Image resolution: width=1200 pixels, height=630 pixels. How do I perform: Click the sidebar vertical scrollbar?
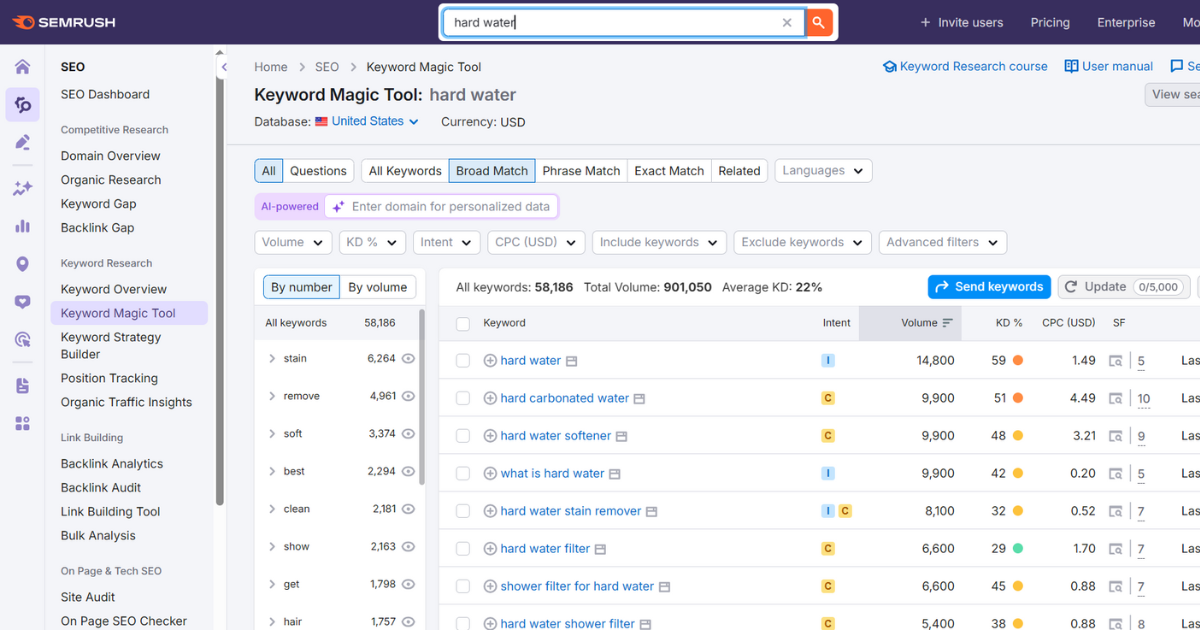tap(220, 290)
